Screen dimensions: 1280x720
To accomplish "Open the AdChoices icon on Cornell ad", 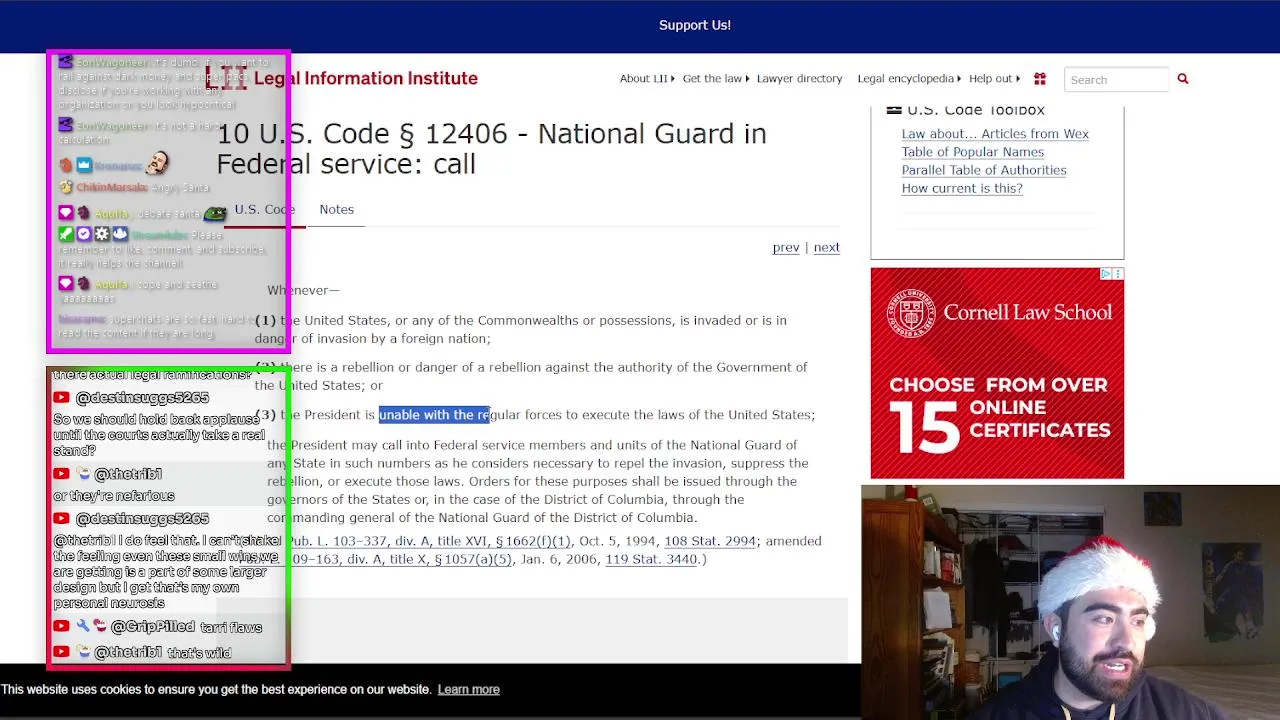I will tap(1106, 274).
